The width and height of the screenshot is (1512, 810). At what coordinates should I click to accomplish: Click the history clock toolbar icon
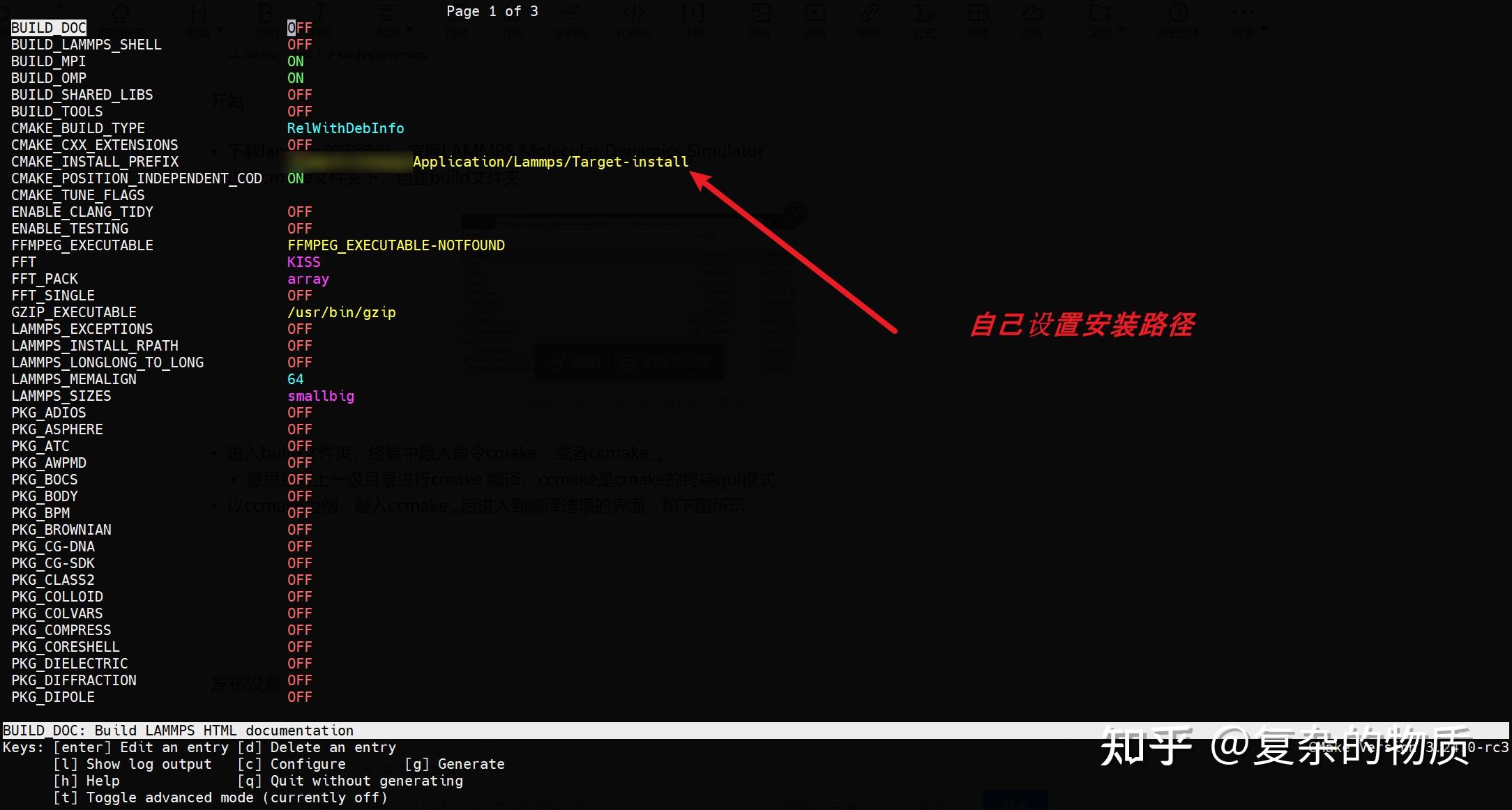pos(1178,14)
